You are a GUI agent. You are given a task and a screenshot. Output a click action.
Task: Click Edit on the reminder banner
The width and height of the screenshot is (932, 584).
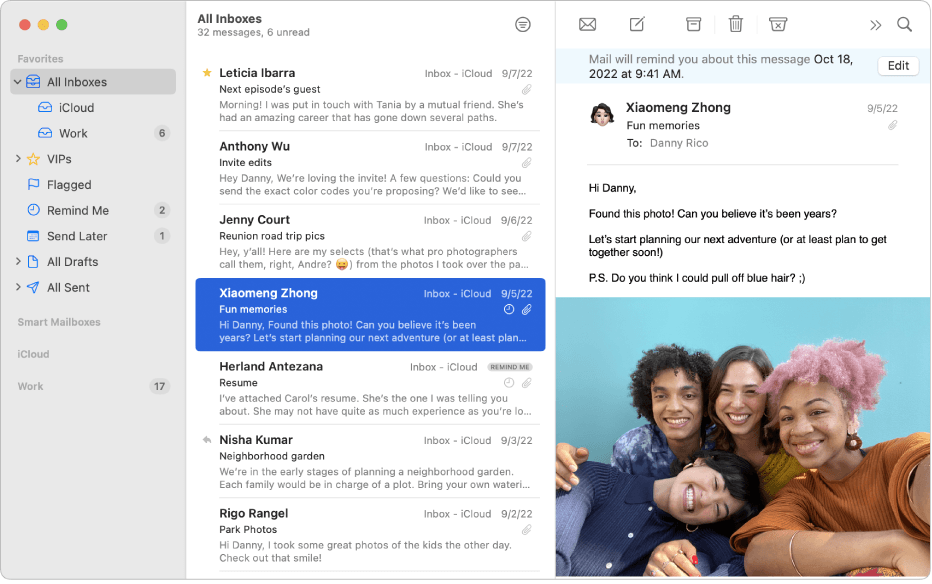897,65
